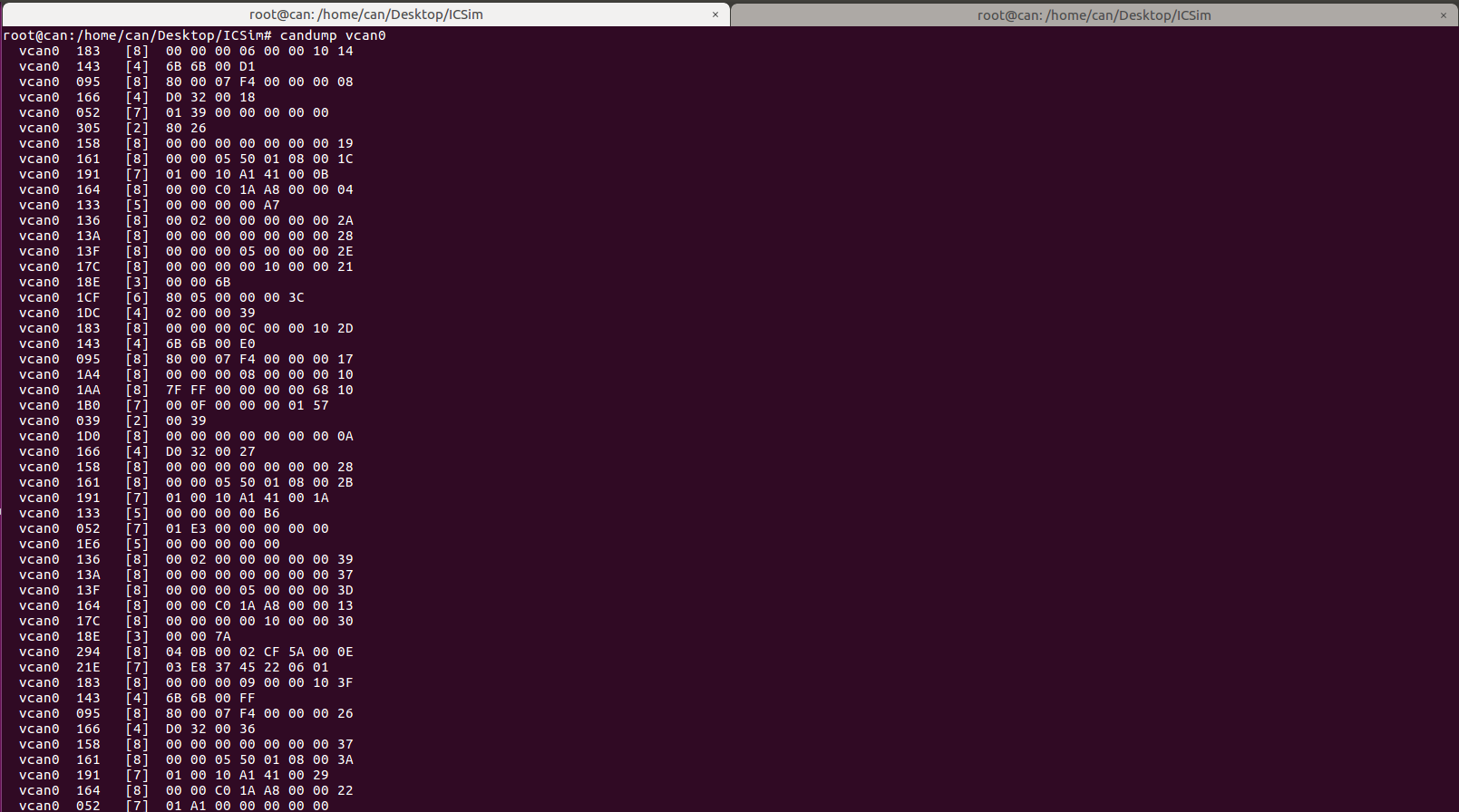Click the 133 row ending in byte A7

pyautogui.click(x=150, y=205)
